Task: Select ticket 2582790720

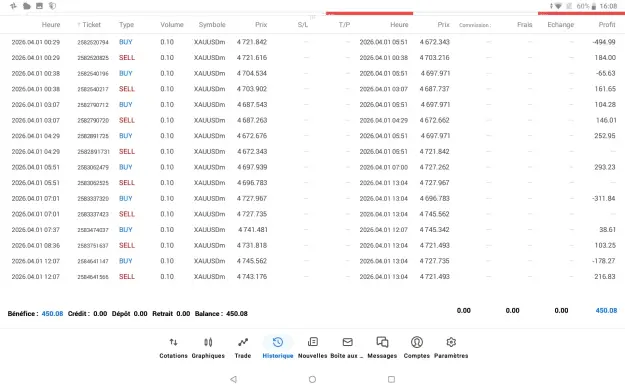Action: [93, 120]
